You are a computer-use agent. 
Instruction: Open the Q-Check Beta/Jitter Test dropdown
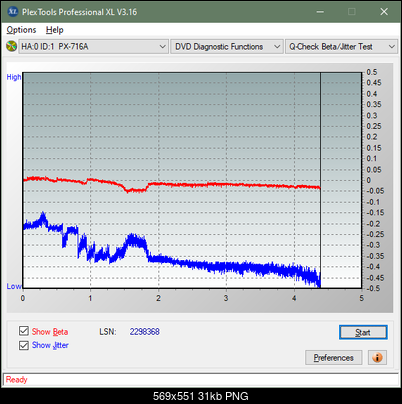click(x=341, y=47)
